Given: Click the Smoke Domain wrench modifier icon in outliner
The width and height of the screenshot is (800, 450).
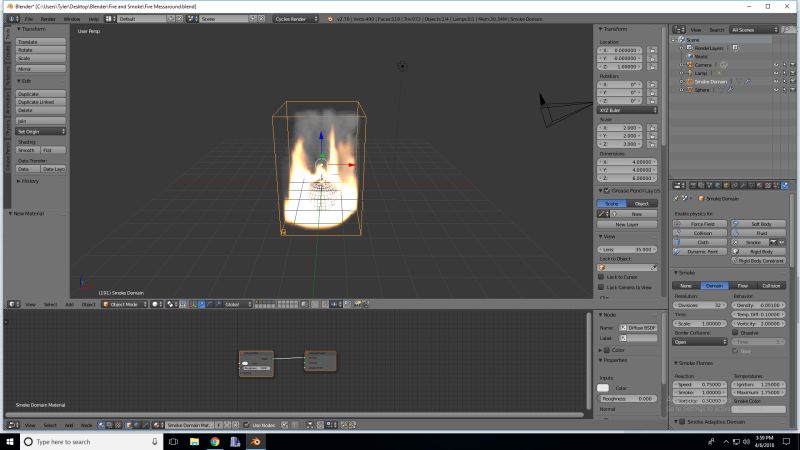Looking at the screenshot, I should (x=747, y=82).
